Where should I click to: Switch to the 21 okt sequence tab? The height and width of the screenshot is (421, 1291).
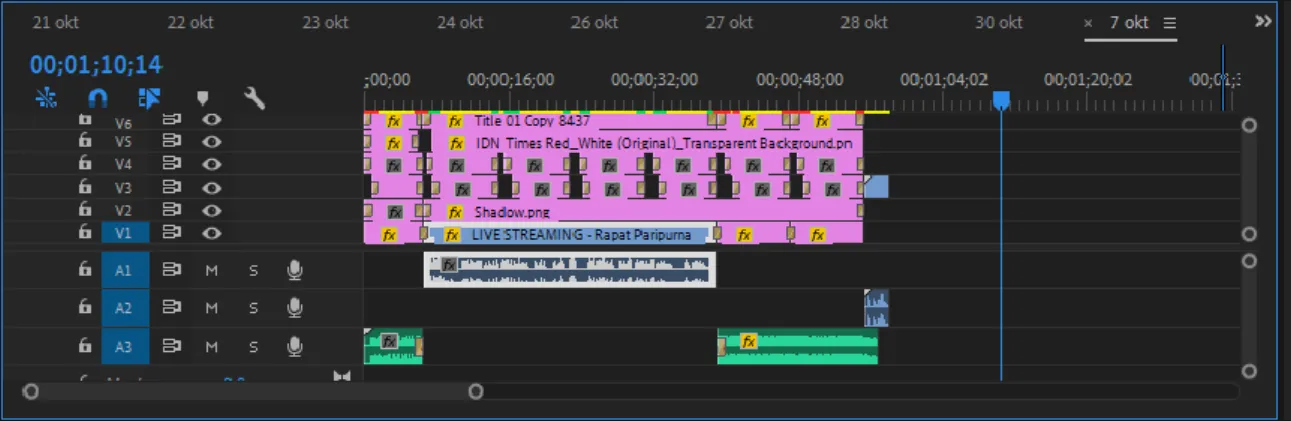pyautogui.click(x=56, y=22)
